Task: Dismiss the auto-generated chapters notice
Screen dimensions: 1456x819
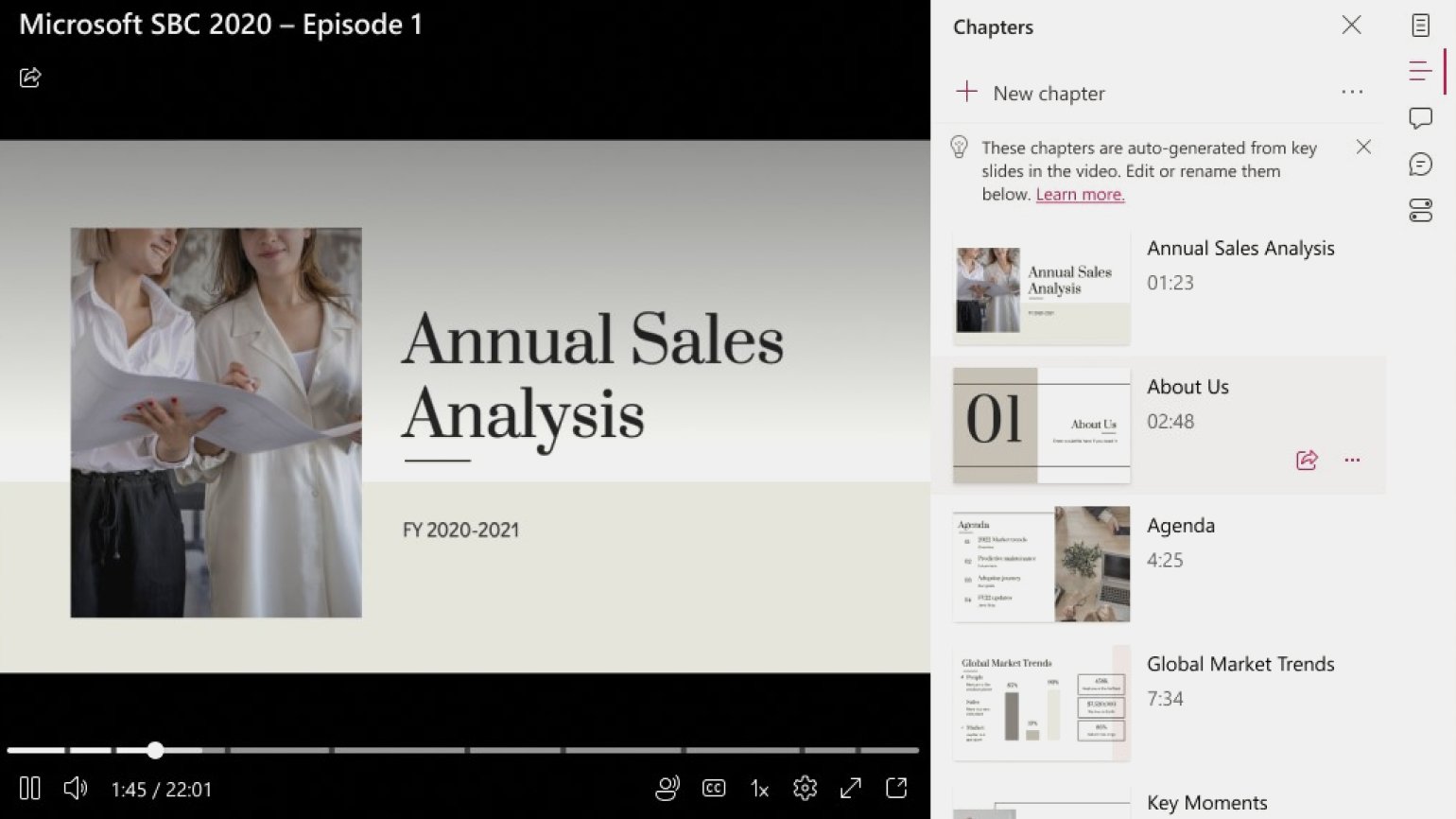Action: tap(1363, 147)
